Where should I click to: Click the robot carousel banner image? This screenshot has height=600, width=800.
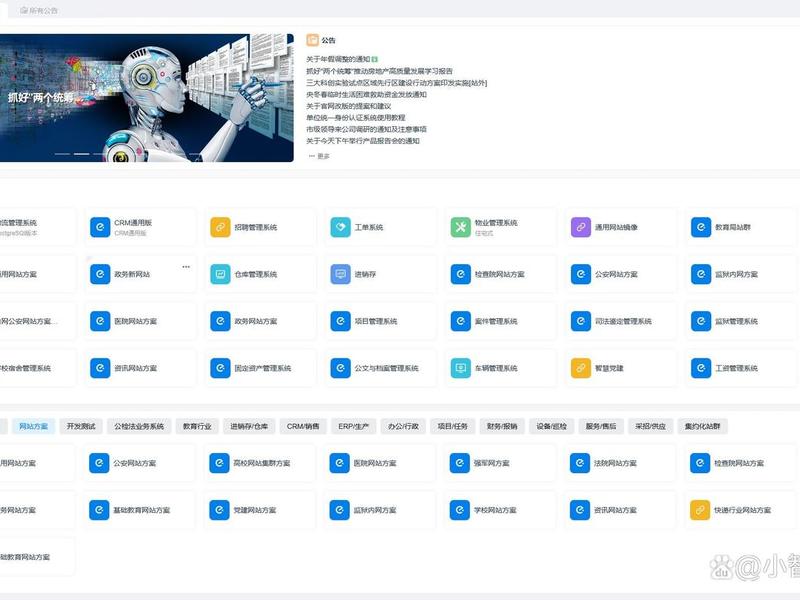point(146,98)
